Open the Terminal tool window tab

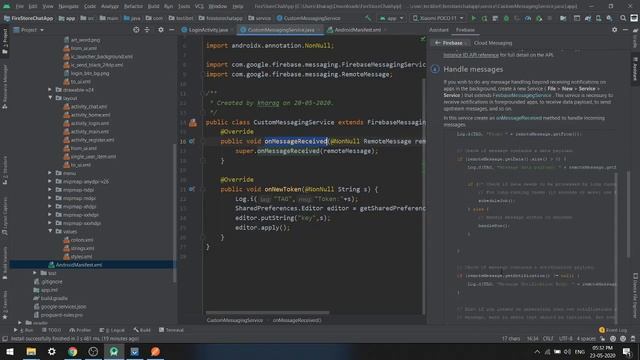point(171,330)
